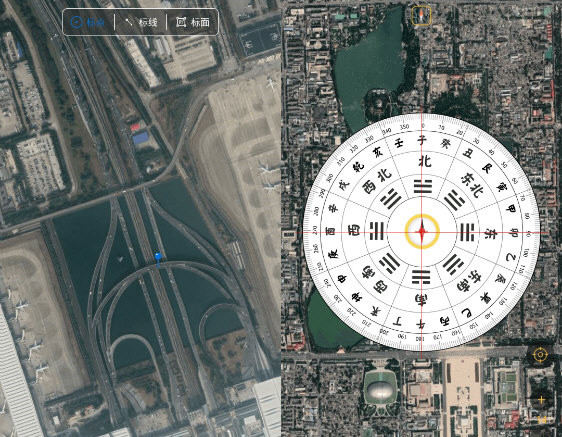Viewport: 562px width, 437px height.
Task: Click the north-arrow compass icon atop map
Action: pos(421,15)
